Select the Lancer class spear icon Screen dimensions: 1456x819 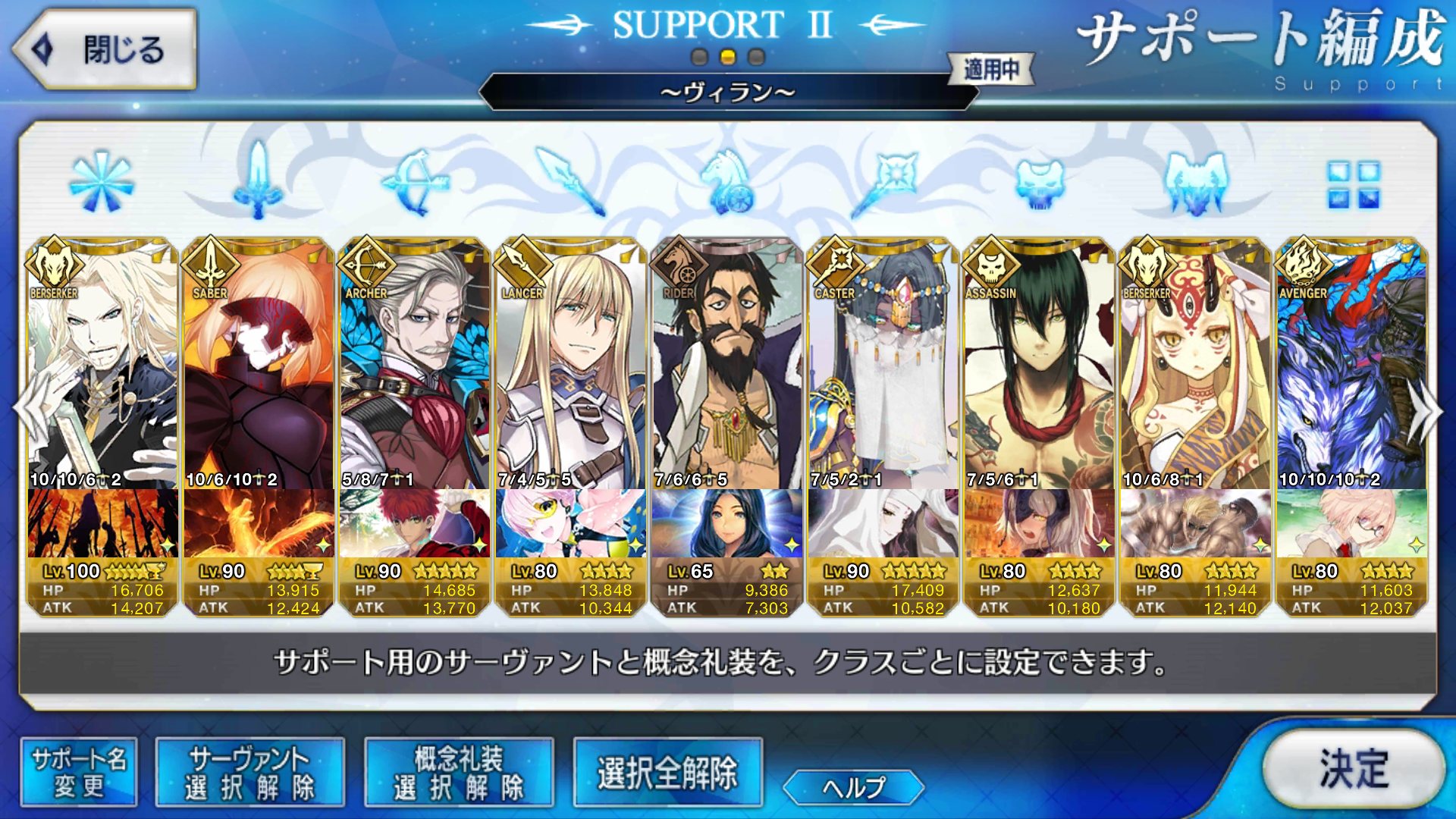tap(570, 181)
